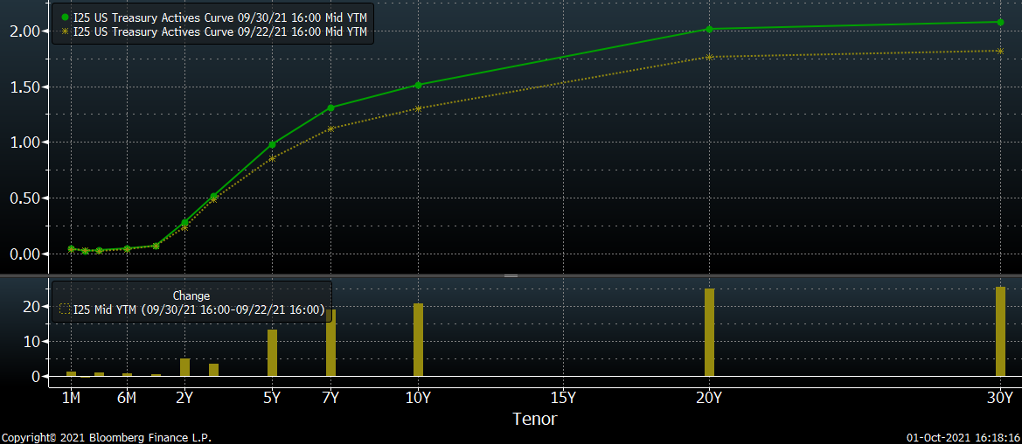Image resolution: width=1022 pixels, height=444 pixels.
Task: Click the 2Y tenor axis label
Action: (x=184, y=398)
